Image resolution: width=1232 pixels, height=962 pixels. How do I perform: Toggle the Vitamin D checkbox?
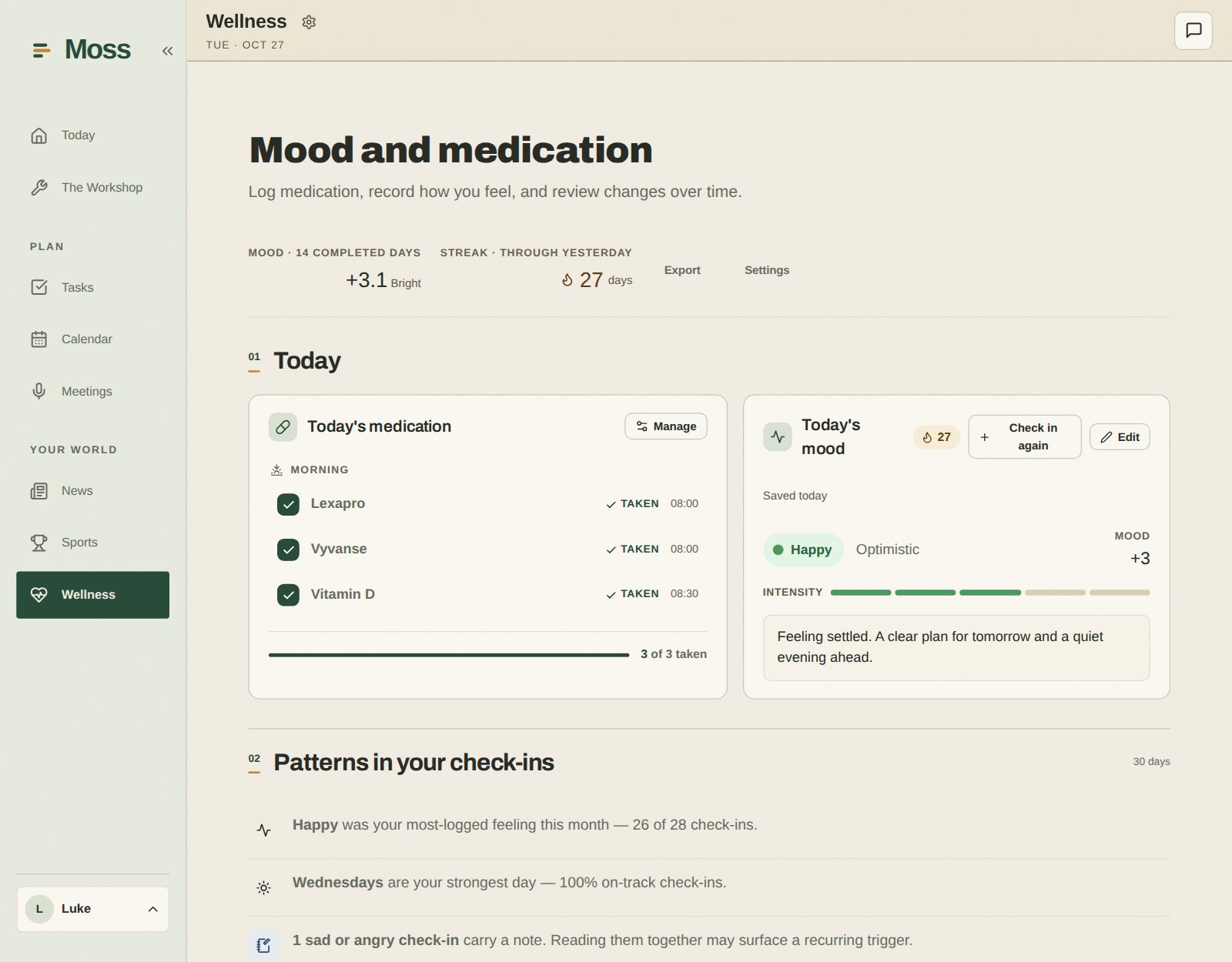(x=288, y=595)
